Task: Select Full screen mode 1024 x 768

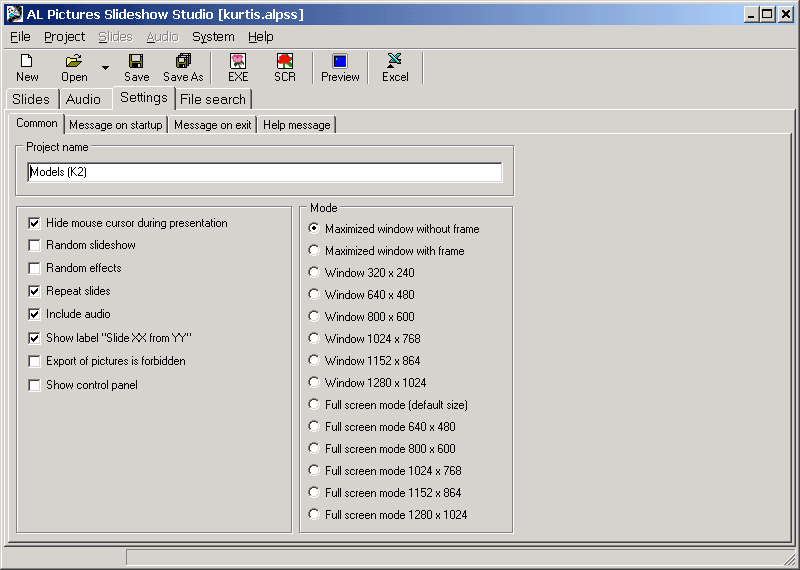Action: click(x=315, y=471)
